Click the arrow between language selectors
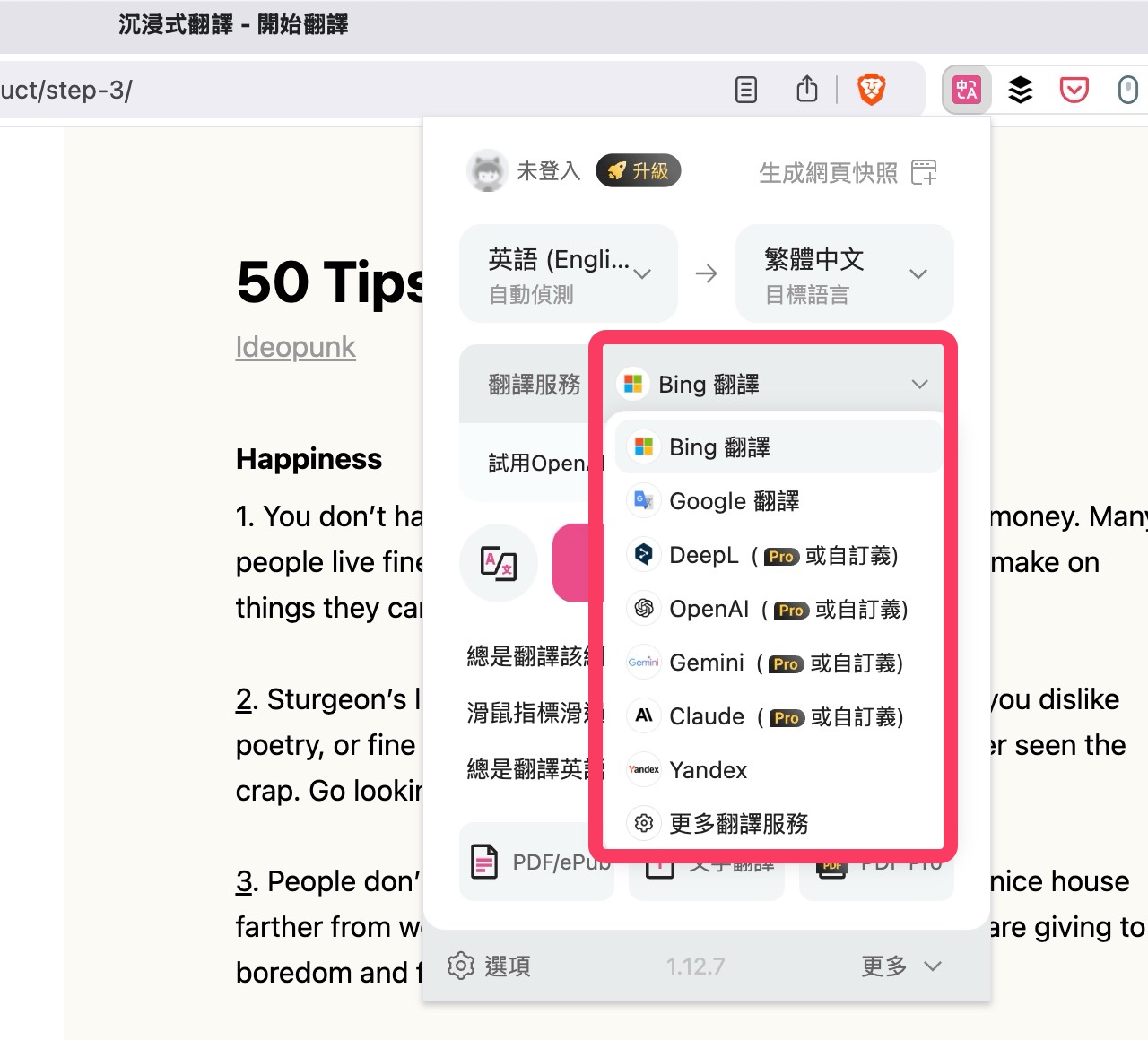Viewport: 1148px width, 1040px height. click(x=707, y=273)
